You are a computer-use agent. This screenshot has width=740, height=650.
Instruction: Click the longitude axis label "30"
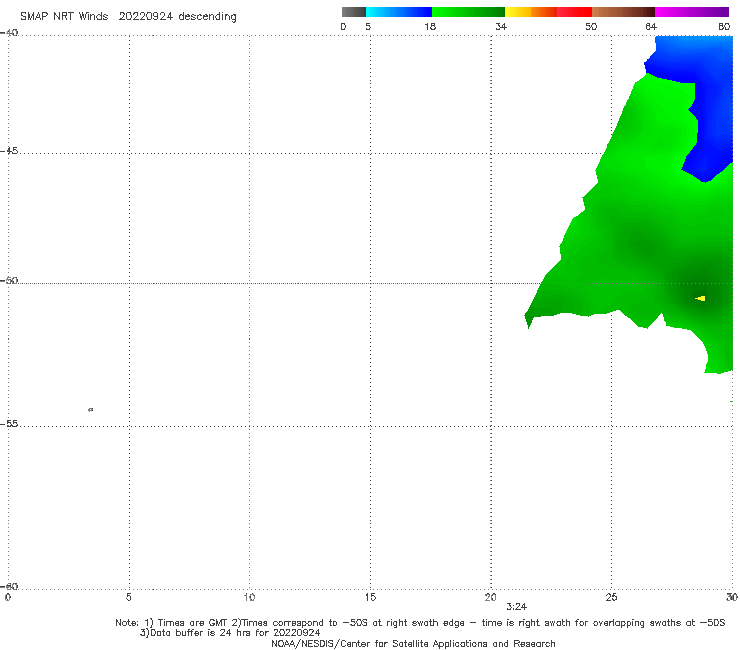(732, 597)
